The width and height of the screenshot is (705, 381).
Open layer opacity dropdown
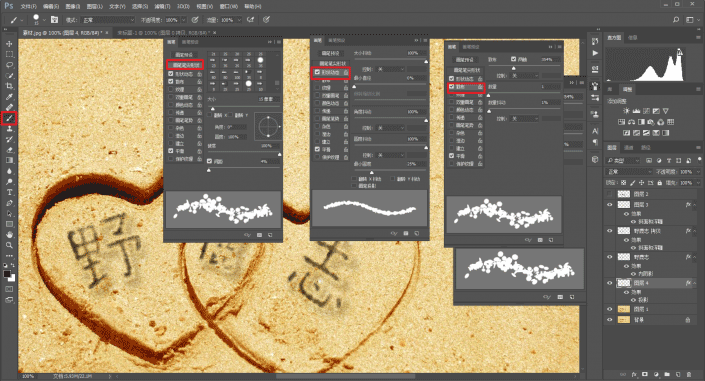(698, 172)
